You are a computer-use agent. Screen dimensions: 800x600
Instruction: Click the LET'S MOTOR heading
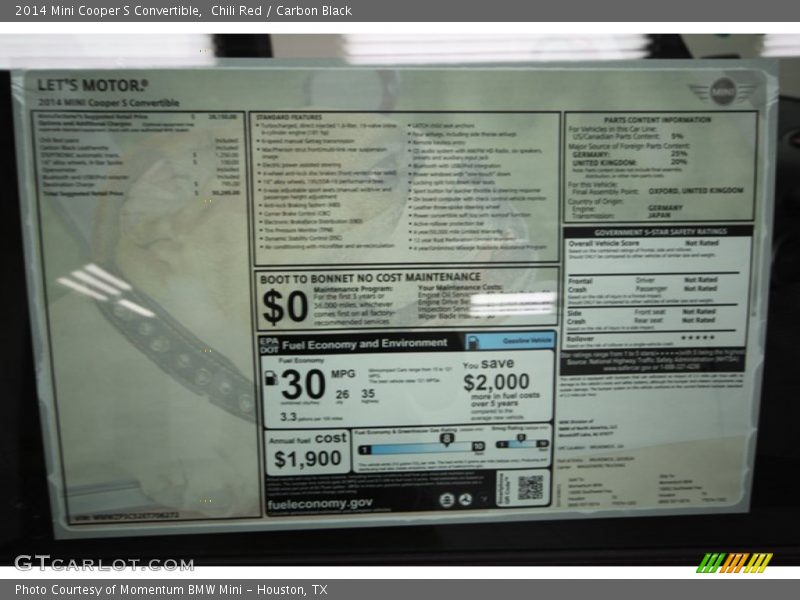pyautogui.click(x=93, y=85)
